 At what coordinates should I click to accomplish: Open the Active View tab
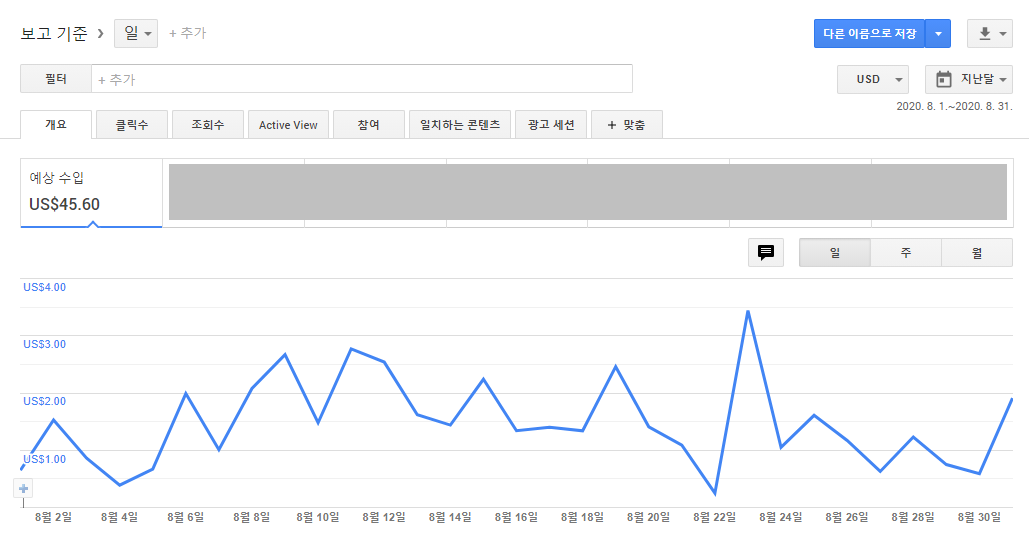click(x=288, y=125)
